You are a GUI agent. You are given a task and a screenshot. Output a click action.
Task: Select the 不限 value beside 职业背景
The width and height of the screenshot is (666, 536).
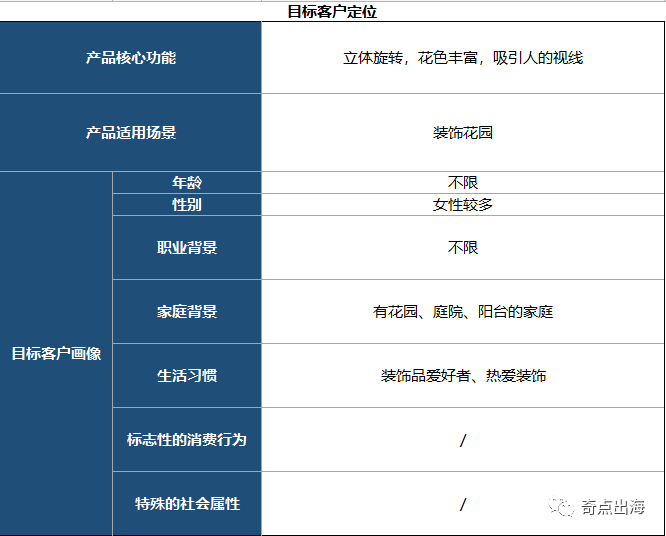tap(463, 248)
